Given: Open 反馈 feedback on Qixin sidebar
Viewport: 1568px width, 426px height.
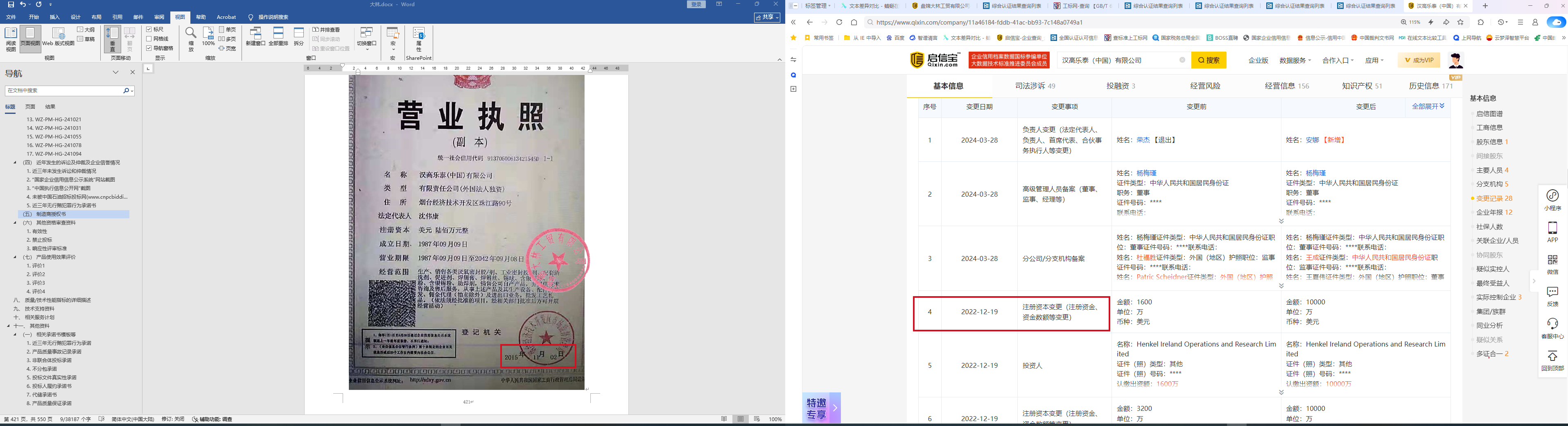Looking at the screenshot, I should tap(1552, 296).
